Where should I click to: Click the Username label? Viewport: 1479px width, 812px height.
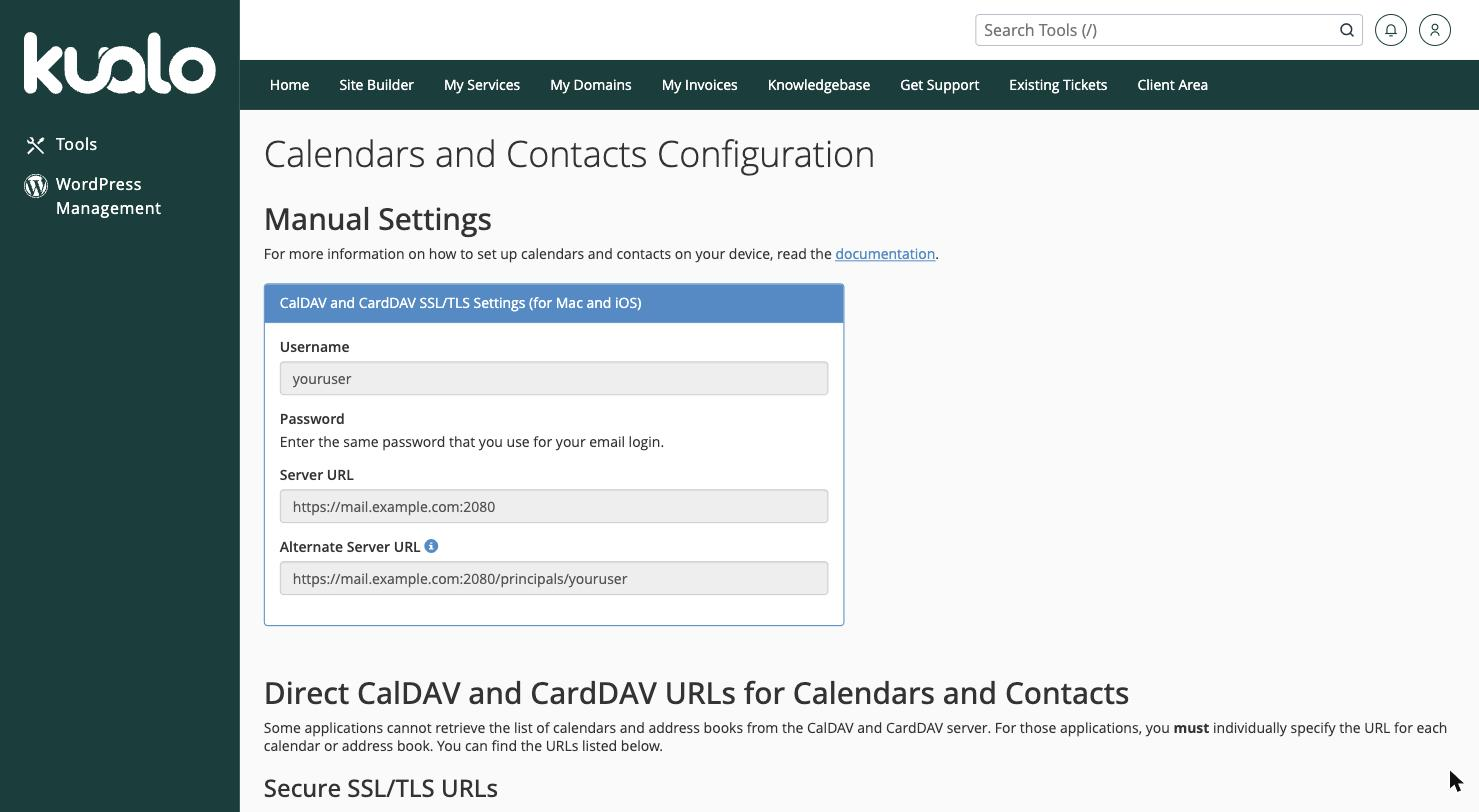(314, 347)
